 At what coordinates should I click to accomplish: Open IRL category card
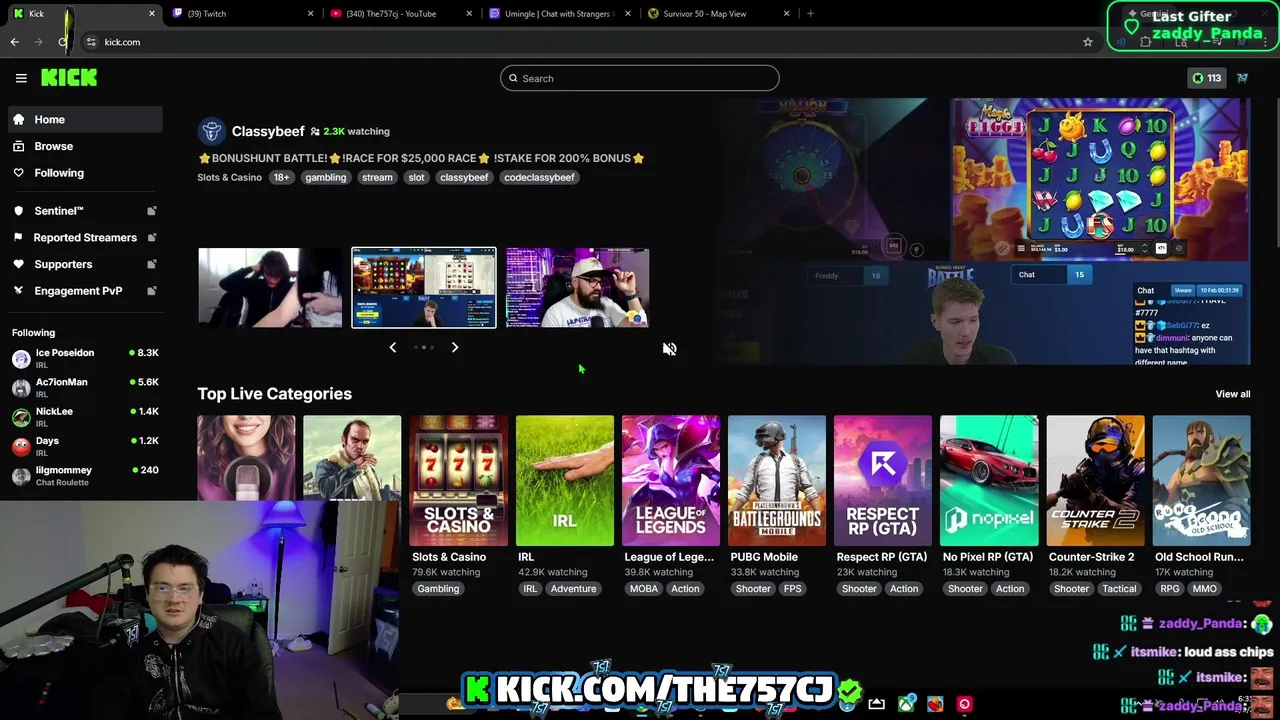tap(565, 481)
